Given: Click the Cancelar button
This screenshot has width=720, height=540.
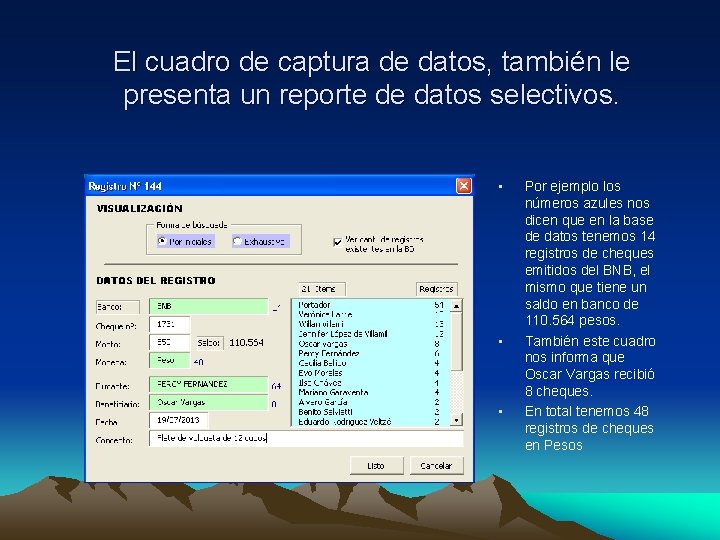Looking at the screenshot, I should tap(437, 466).
